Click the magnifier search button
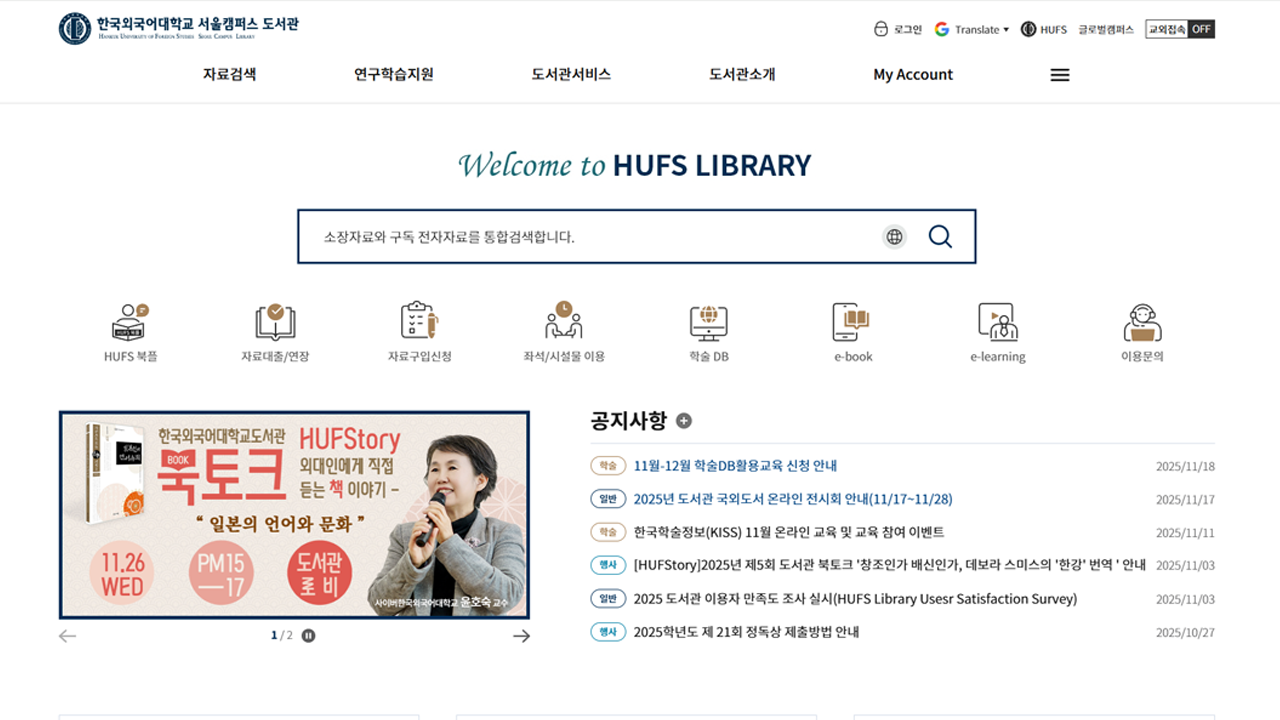 (940, 237)
